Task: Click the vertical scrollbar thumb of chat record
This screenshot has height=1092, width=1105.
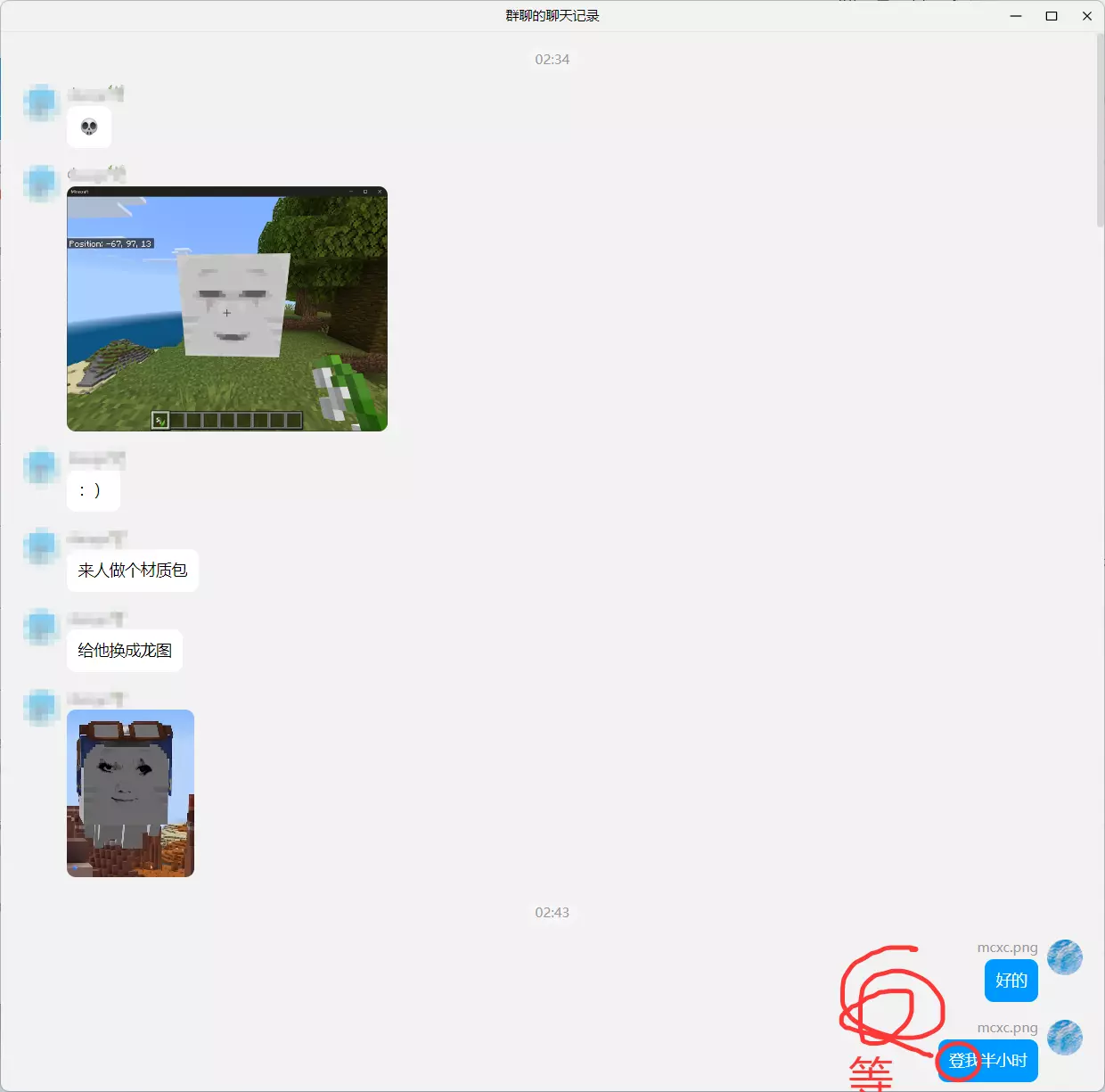Action: (1101, 130)
